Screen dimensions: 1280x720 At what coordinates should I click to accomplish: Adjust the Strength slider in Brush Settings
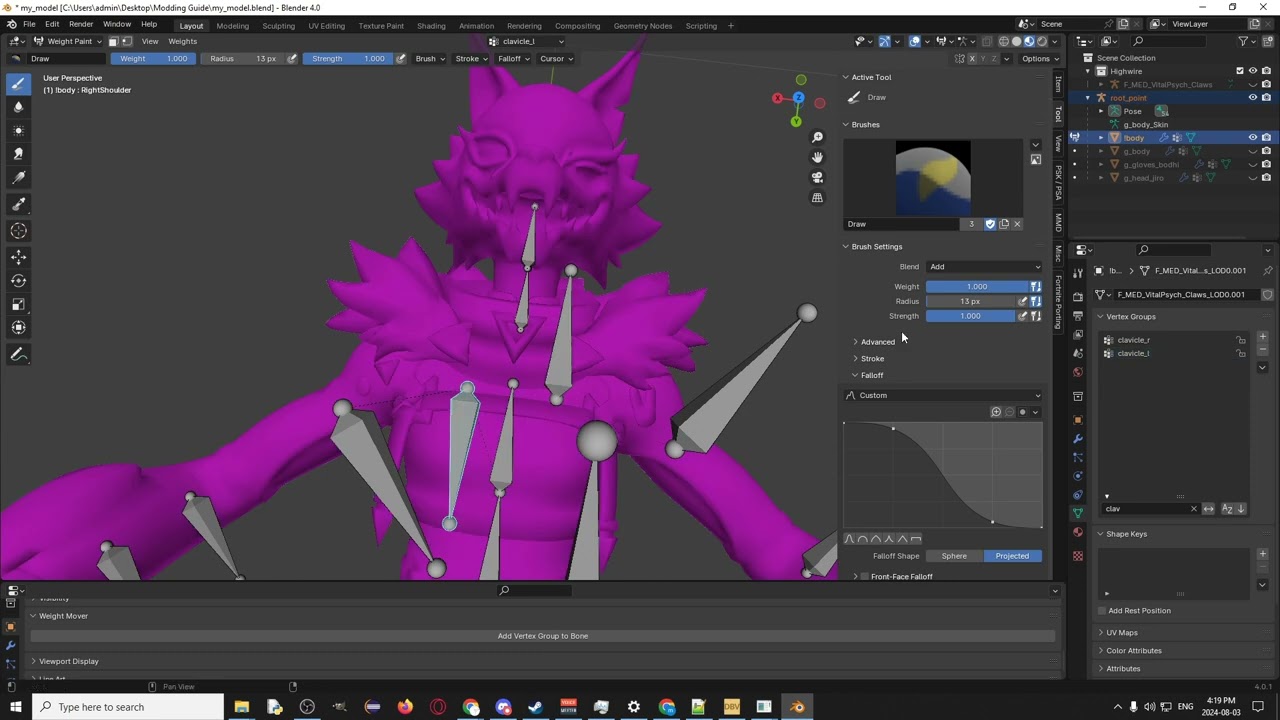pyautogui.click(x=970, y=316)
